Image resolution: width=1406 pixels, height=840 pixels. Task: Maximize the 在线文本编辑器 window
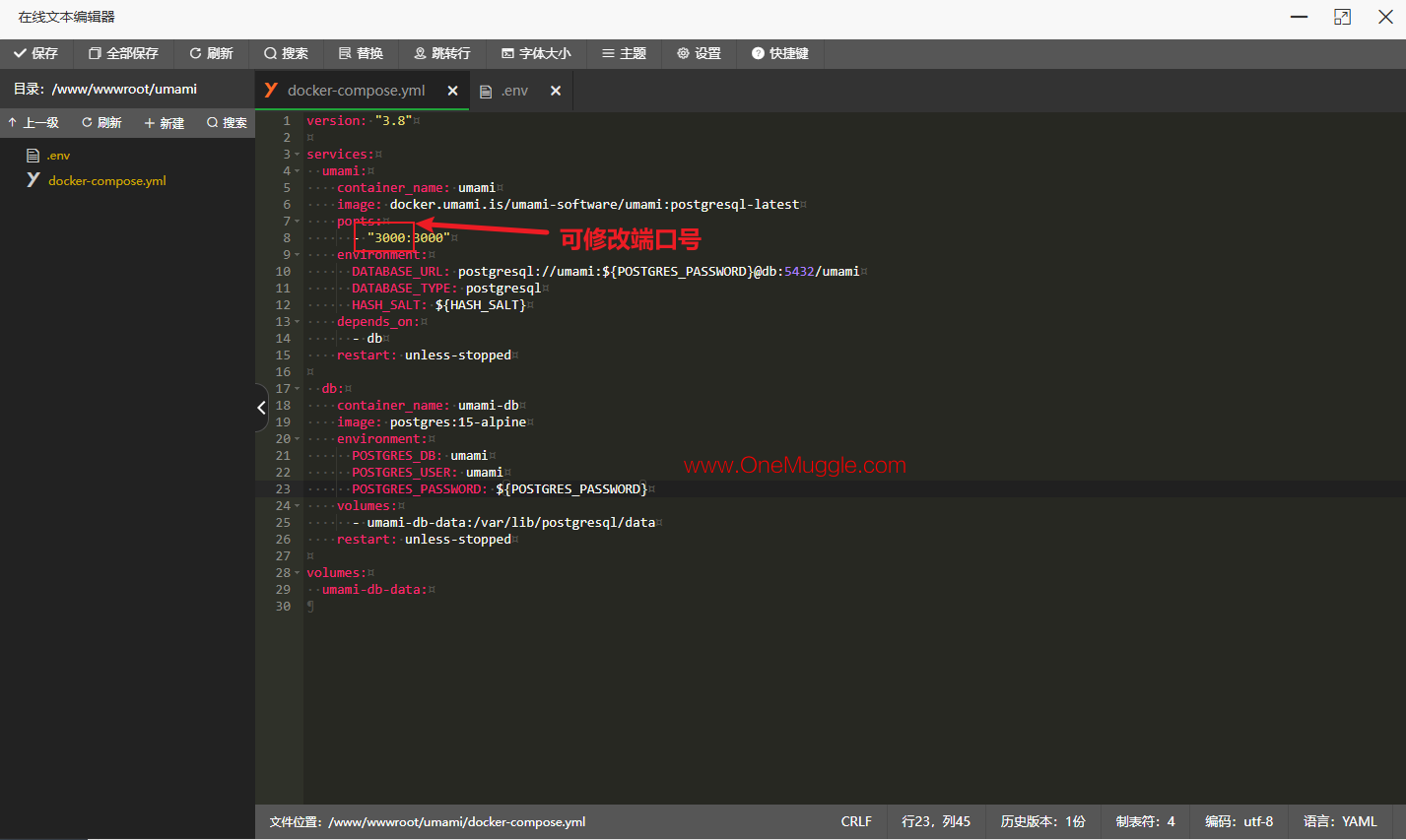pos(1342,17)
